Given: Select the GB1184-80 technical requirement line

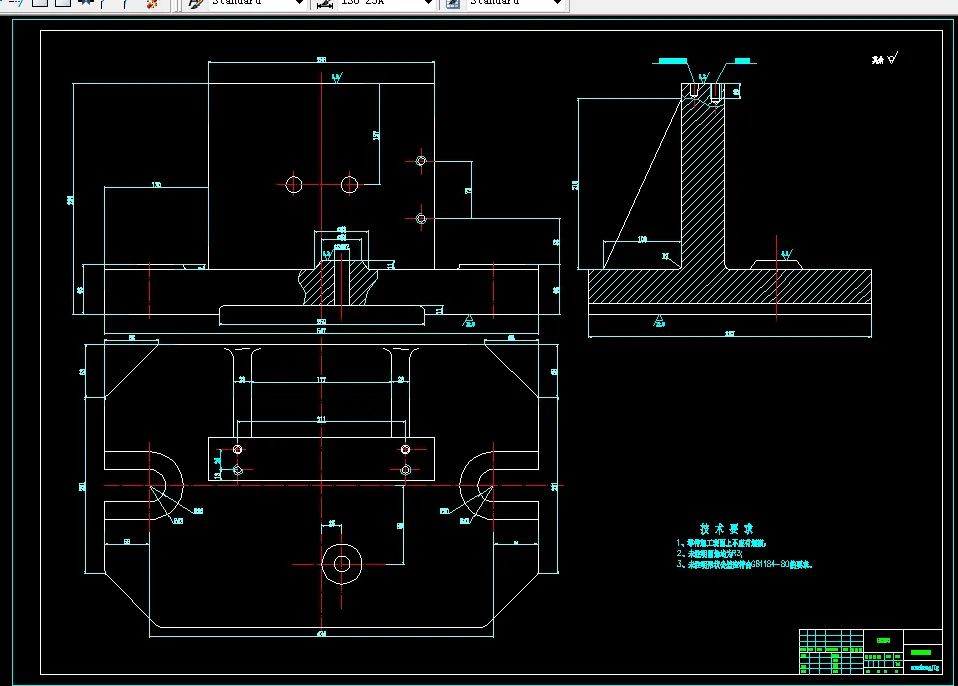Looking at the screenshot, I should 746,565.
